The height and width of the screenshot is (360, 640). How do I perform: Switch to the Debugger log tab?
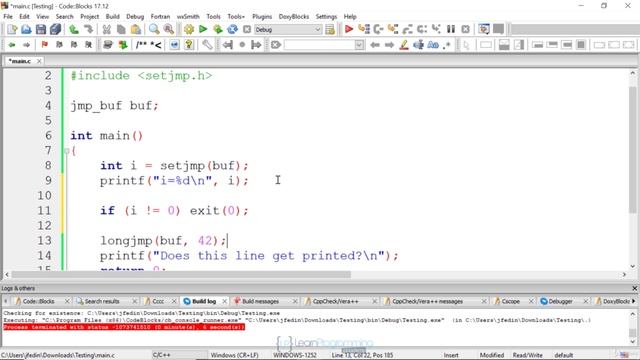[x=560, y=301]
